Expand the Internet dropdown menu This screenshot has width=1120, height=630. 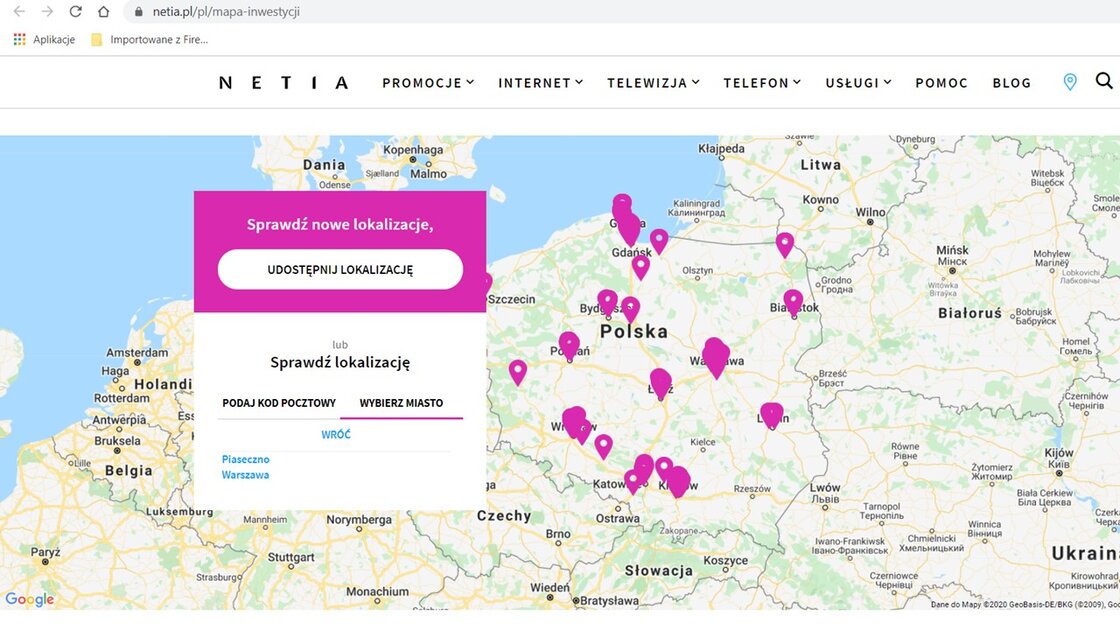coord(540,83)
